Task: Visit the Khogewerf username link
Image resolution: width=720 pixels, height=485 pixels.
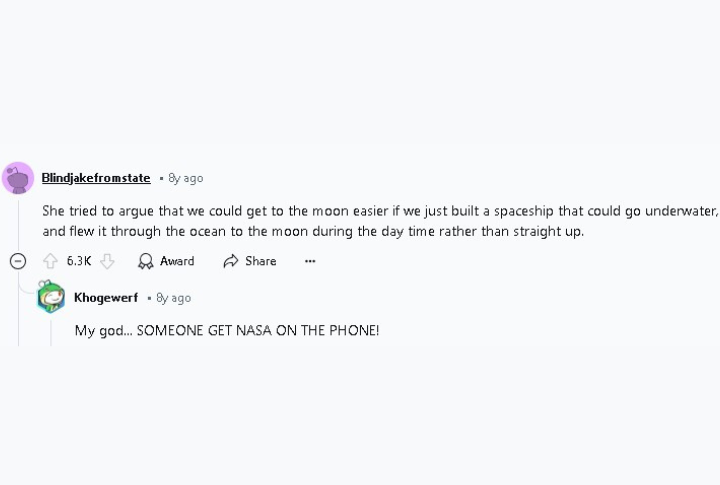Action: coord(106,298)
